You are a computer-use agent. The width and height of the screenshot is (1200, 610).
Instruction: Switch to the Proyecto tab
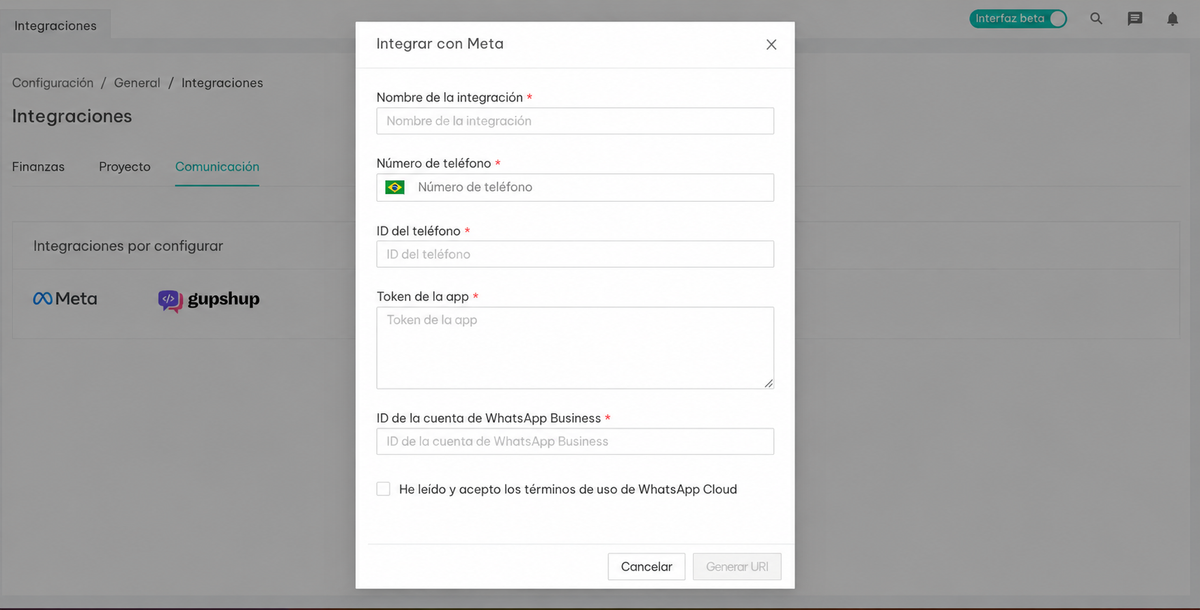[x=124, y=167]
